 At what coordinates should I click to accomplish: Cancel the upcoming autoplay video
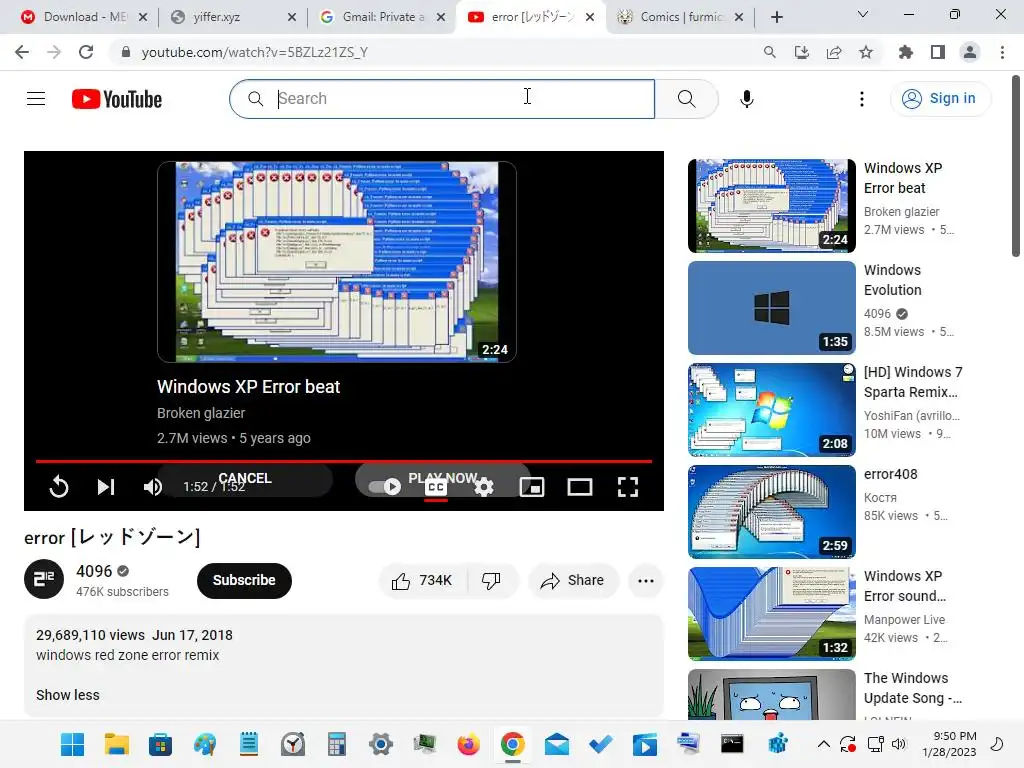(x=245, y=478)
